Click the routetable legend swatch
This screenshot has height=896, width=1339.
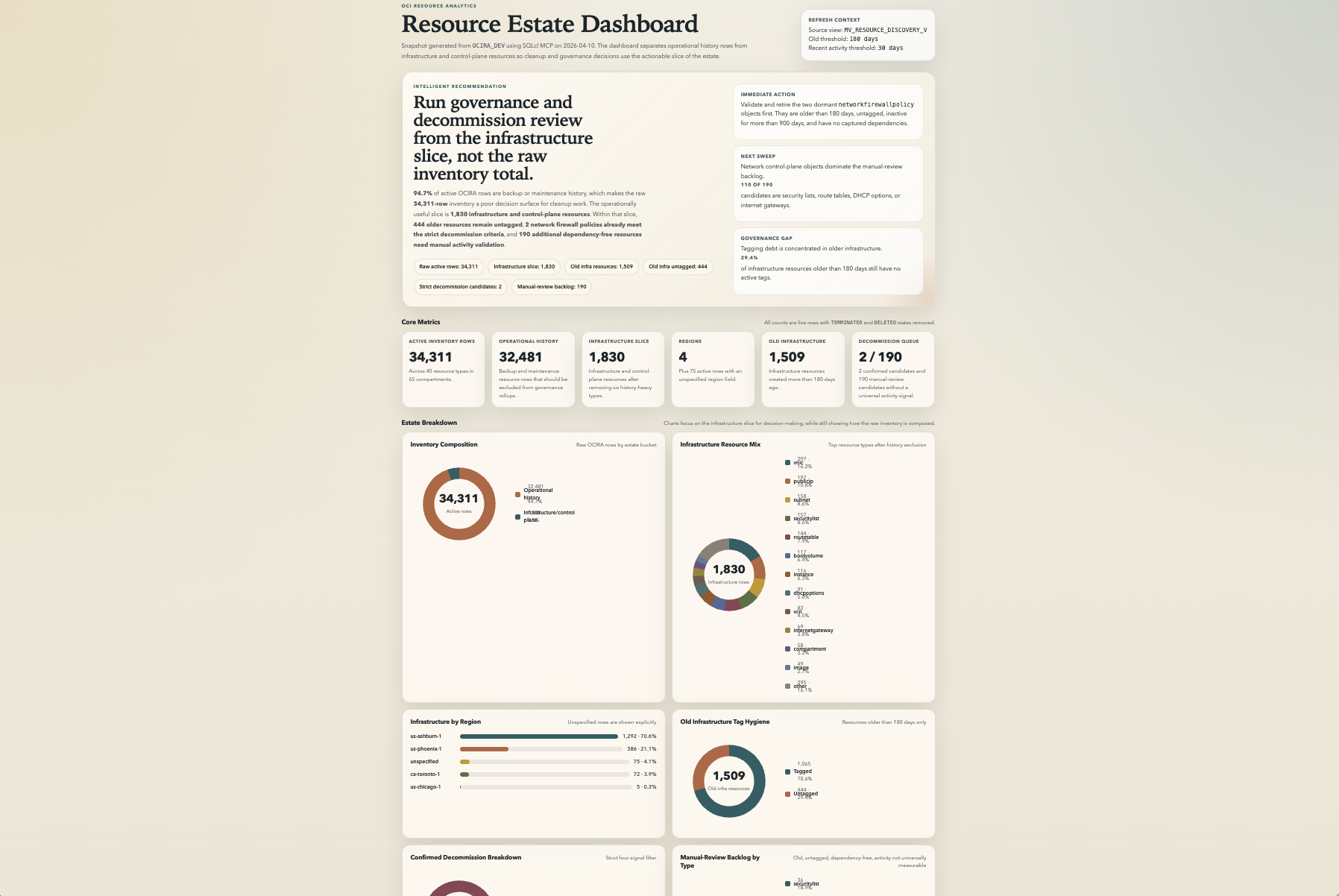(x=787, y=537)
